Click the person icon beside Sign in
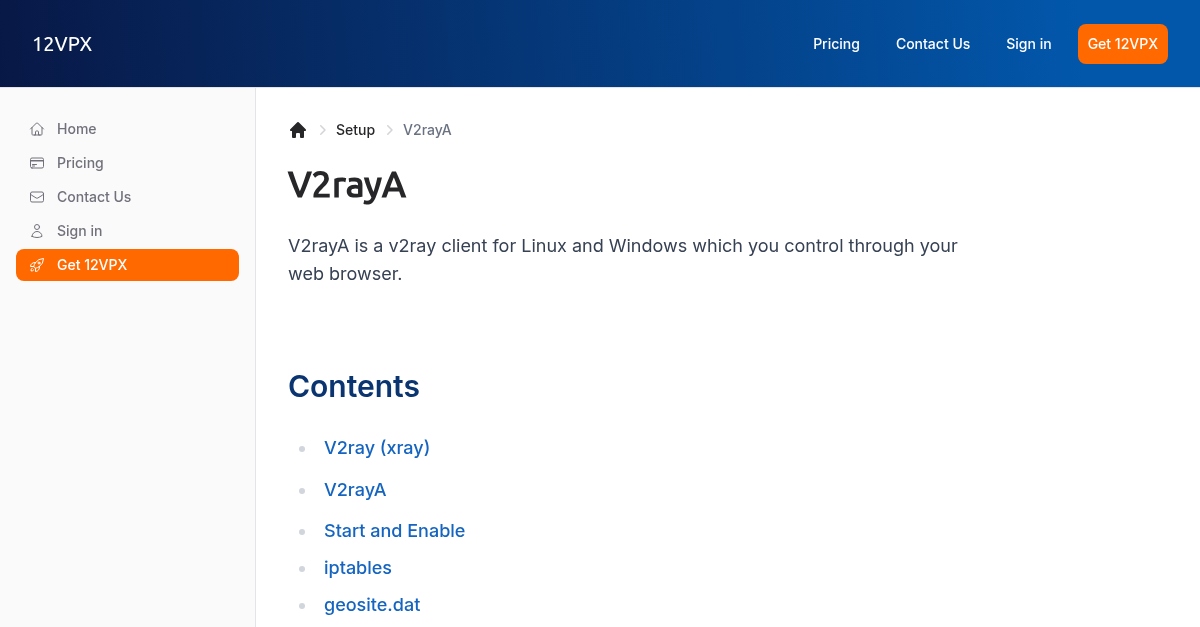Image resolution: width=1200 pixels, height=627 pixels. tap(37, 231)
